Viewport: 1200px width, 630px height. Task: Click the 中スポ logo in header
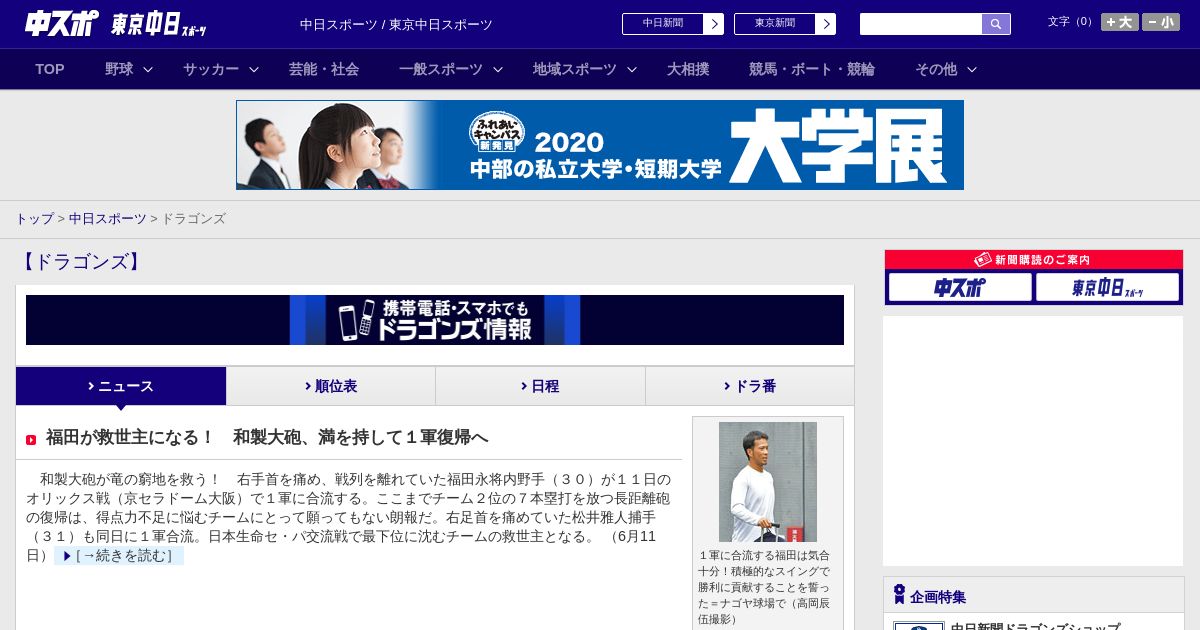(62, 23)
